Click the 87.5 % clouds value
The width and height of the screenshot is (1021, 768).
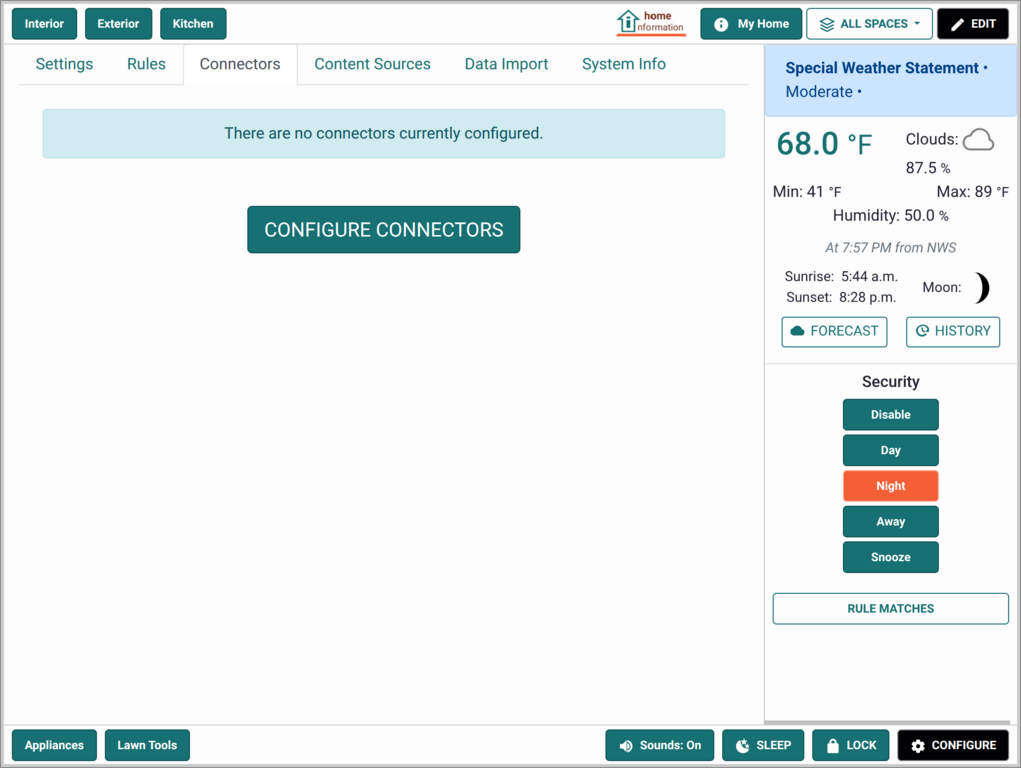coord(927,168)
